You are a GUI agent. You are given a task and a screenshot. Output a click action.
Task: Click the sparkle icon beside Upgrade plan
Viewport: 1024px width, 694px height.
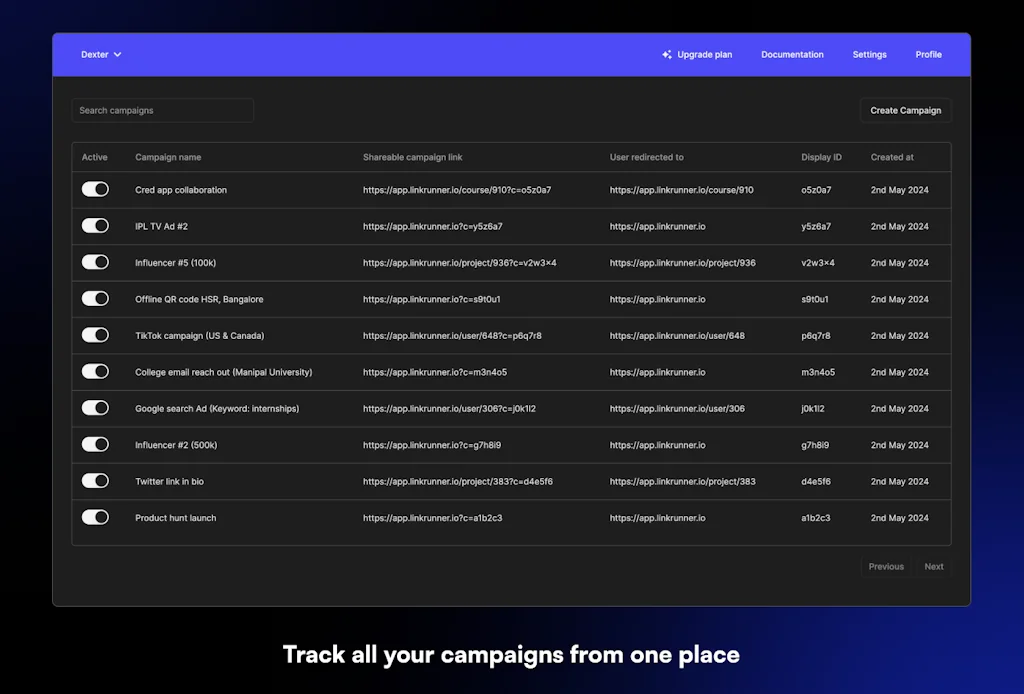point(666,55)
